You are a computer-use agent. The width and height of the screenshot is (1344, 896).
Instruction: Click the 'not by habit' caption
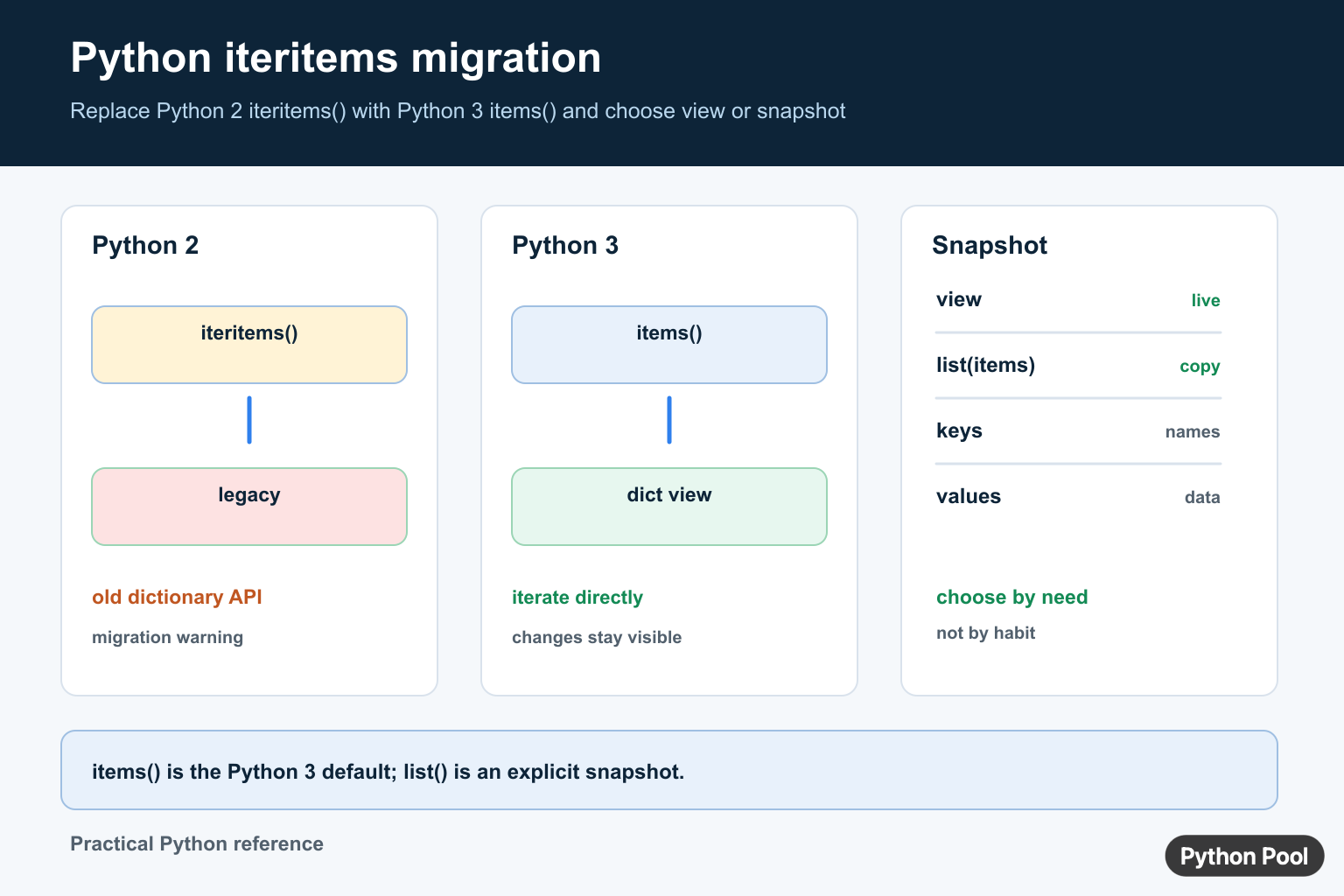(x=986, y=633)
